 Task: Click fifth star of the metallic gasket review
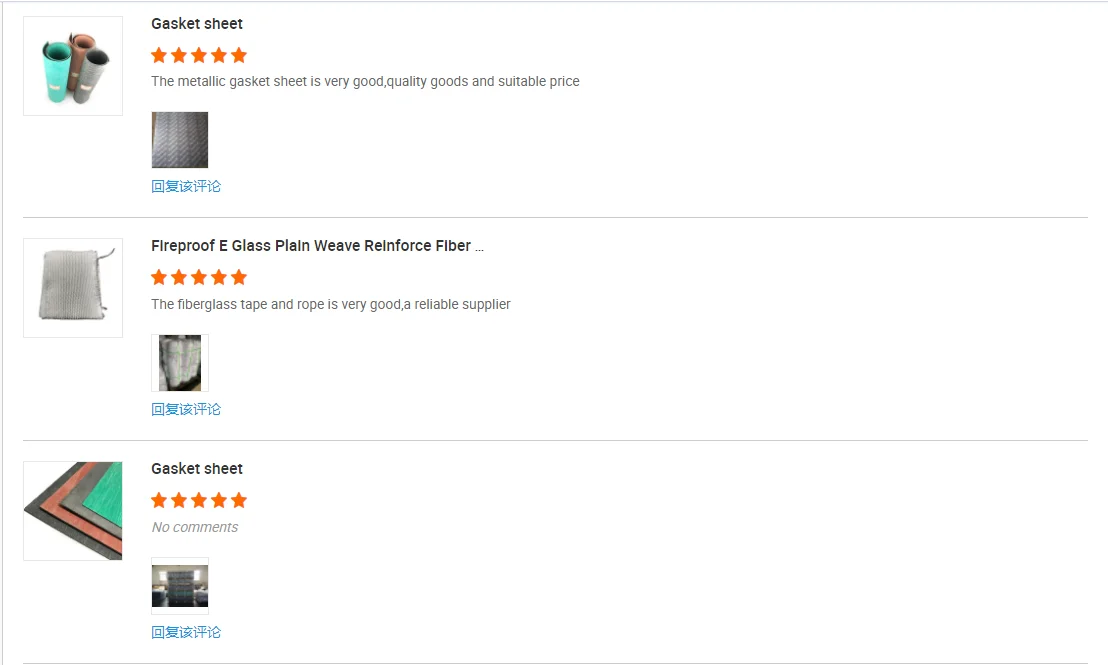238,55
